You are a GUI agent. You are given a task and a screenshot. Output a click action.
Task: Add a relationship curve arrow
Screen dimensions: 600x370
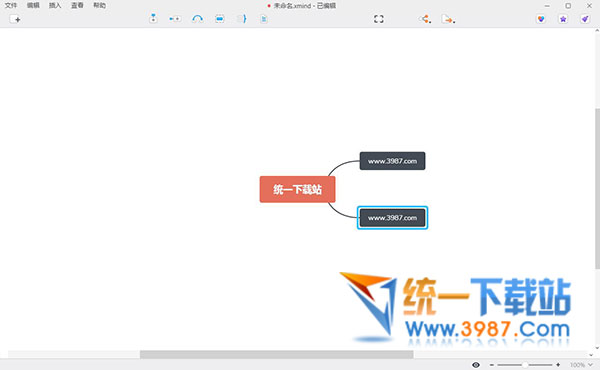(197, 19)
